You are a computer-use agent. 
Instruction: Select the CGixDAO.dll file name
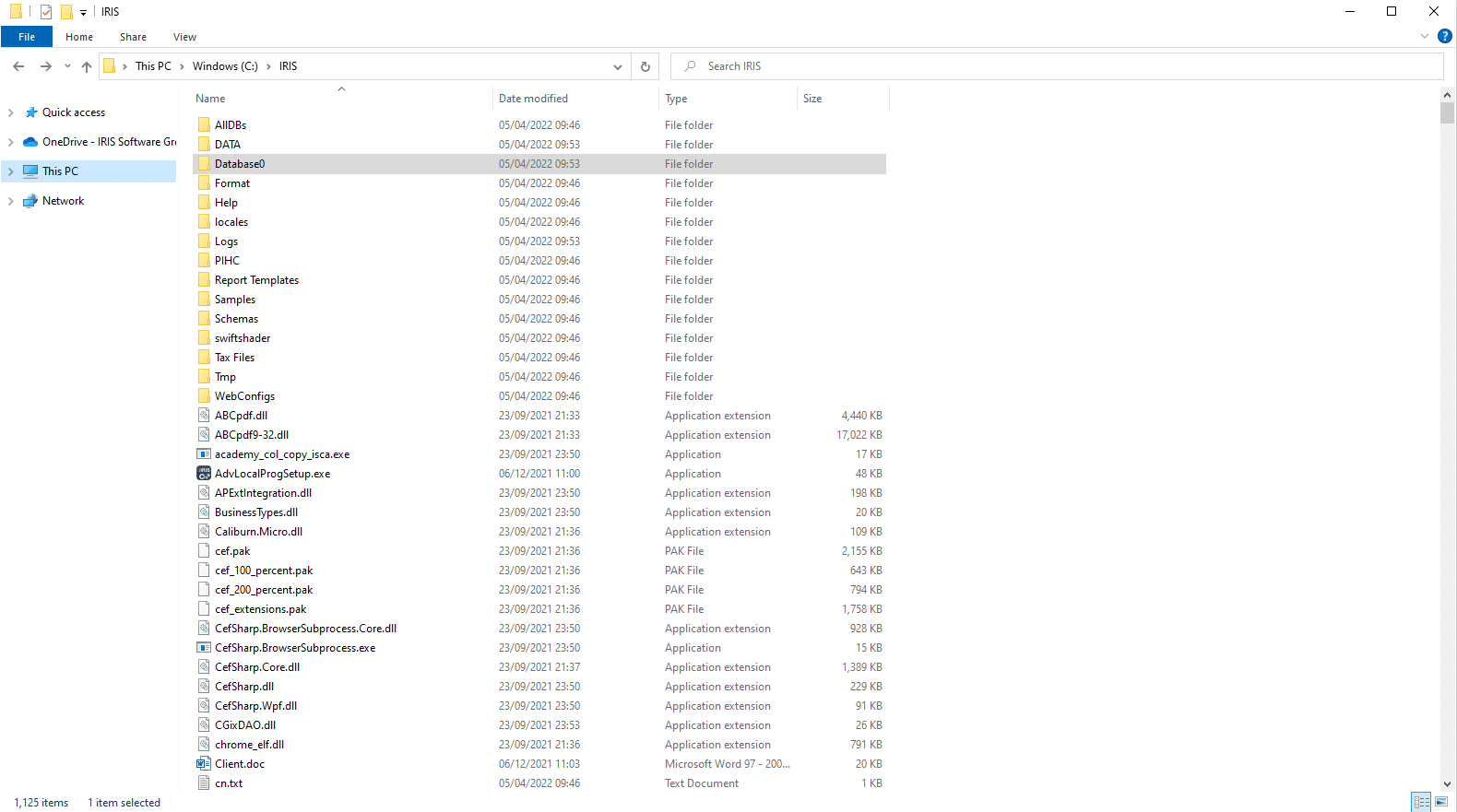[245, 724]
